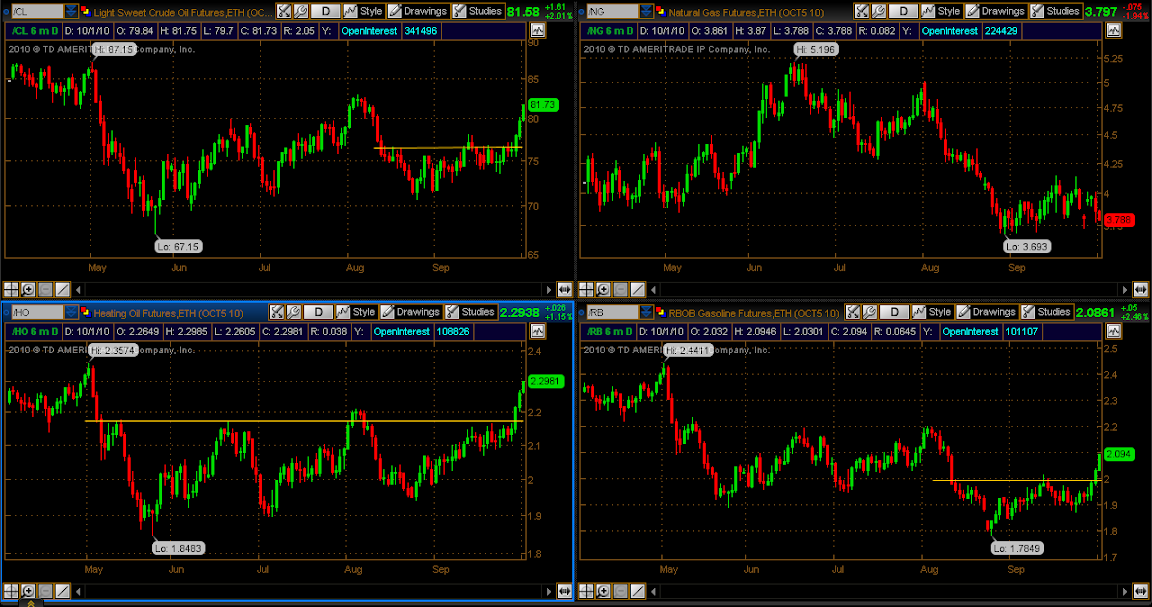The width and height of the screenshot is (1152, 607).
Task: Click the 'Lo: 1.7849' low label on /RB chart
Action: point(1017,548)
